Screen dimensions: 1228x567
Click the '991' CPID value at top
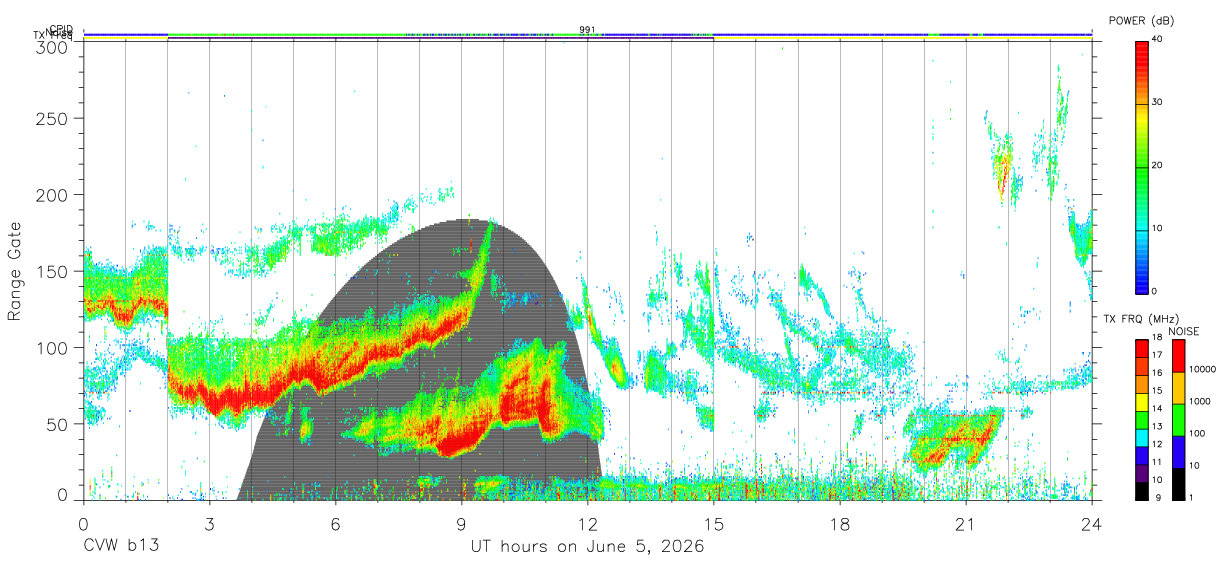pos(588,30)
